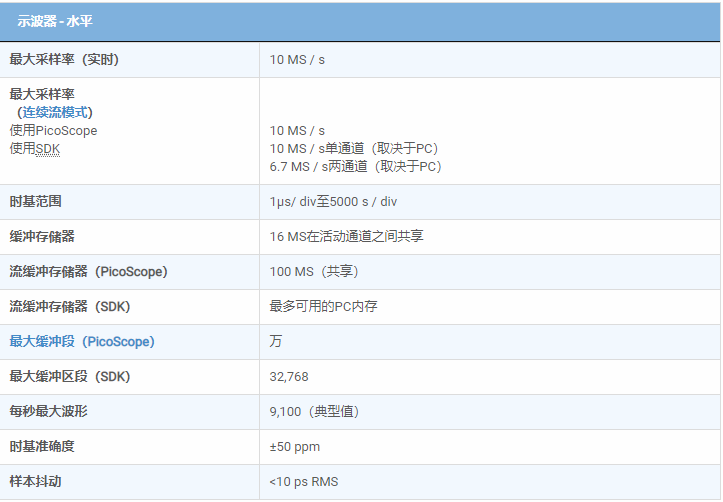Viewport: 723px width, 502px height.
Task: Select the 流缓冲存储器（PicoScope）label
Action: 88,272
